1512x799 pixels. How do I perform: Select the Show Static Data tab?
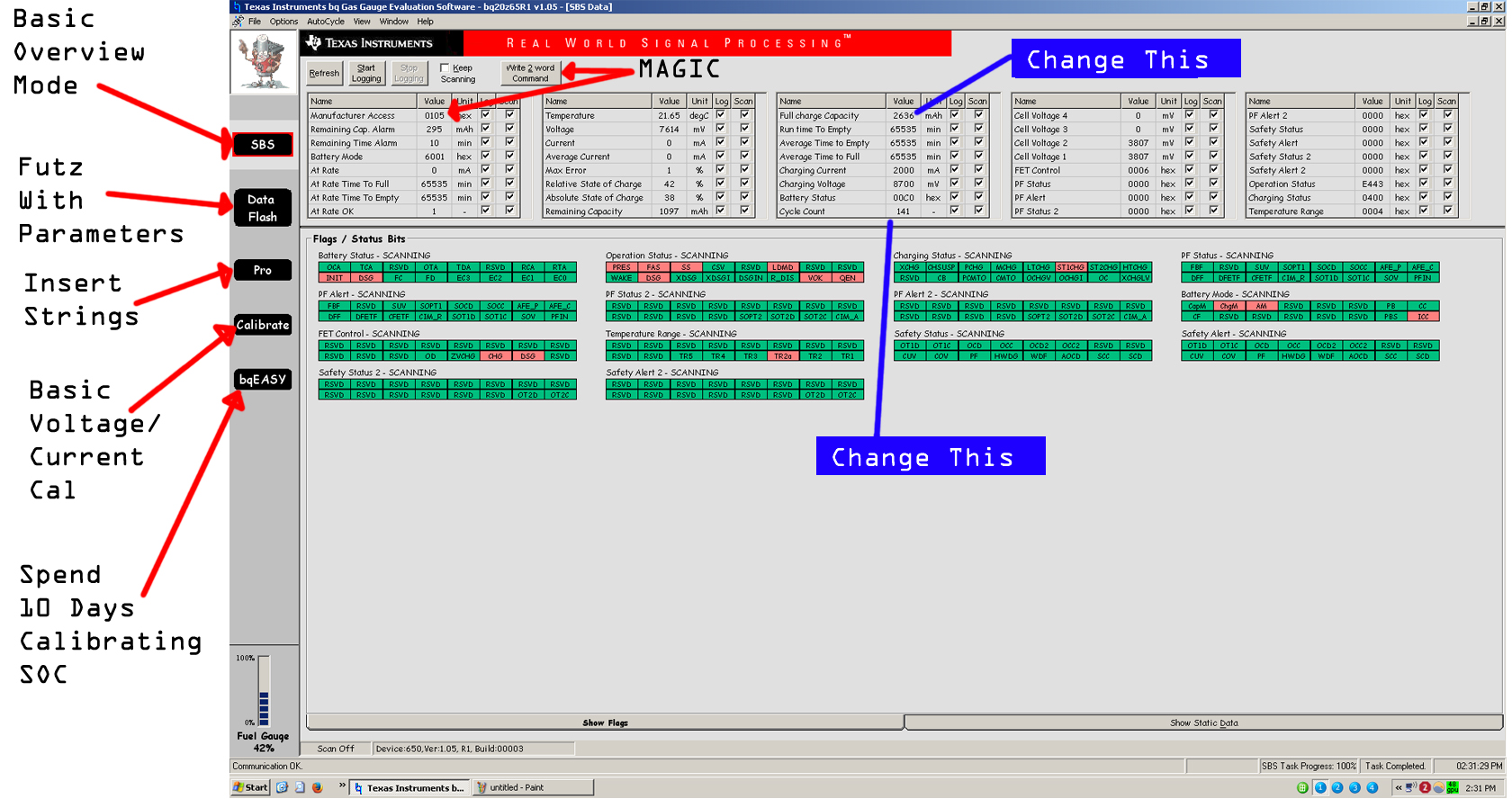tap(1203, 723)
